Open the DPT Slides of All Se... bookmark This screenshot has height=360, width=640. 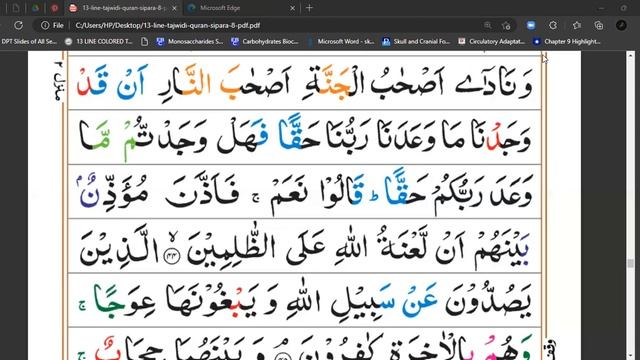coord(28,41)
